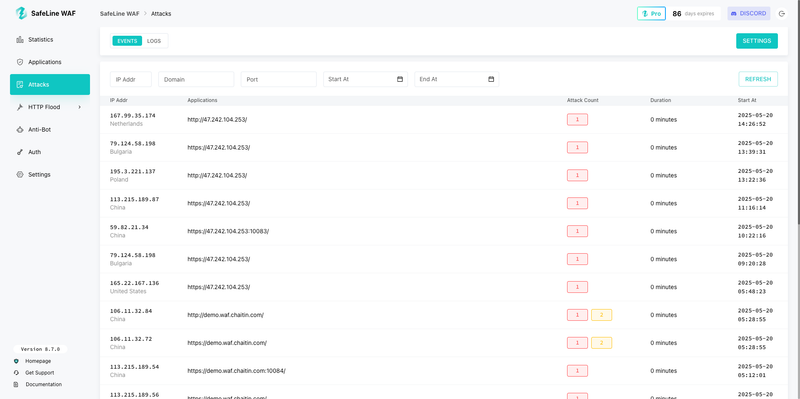Switch to the LOGS tab
800x399 pixels.
click(154, 41)
